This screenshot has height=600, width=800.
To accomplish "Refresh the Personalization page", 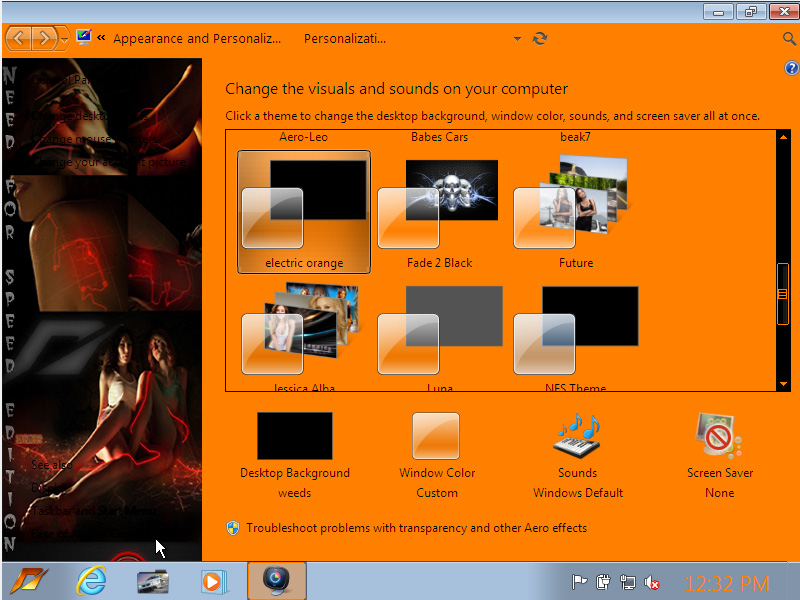I will (540, 39).
